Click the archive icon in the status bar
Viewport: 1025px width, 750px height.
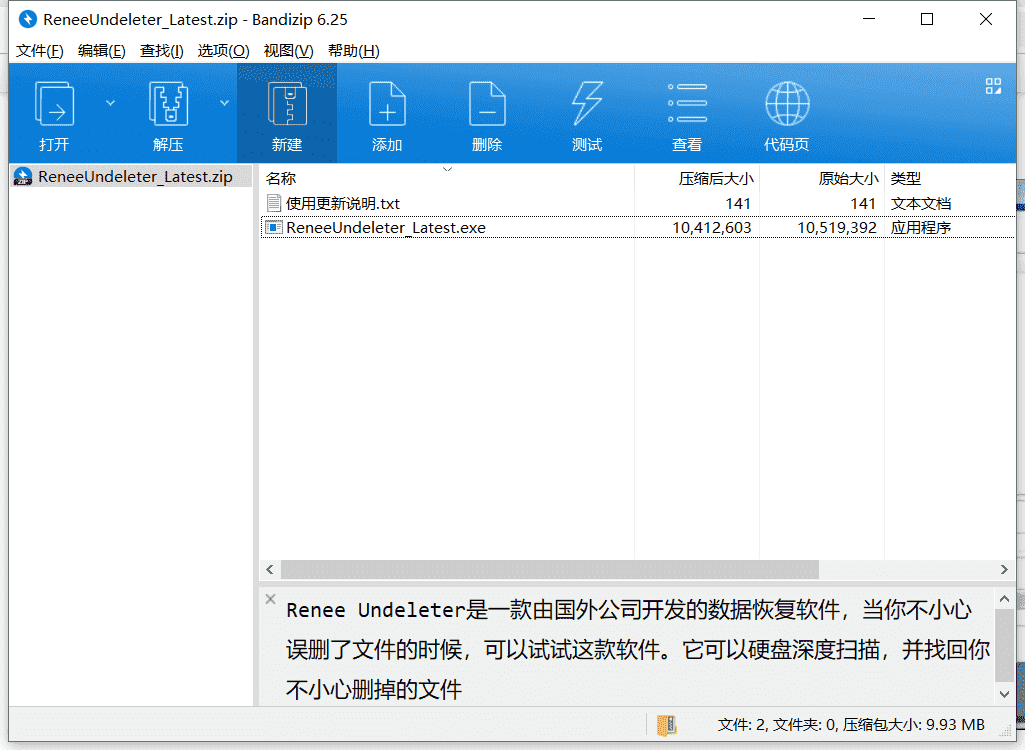point(667,725)
